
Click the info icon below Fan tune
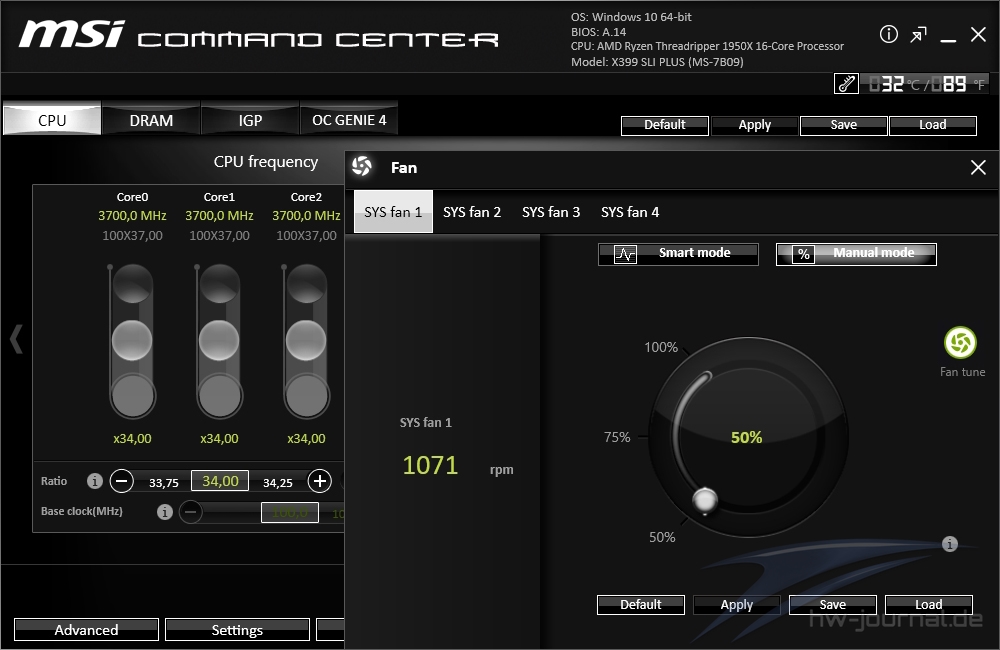click(x=950, y=544)
